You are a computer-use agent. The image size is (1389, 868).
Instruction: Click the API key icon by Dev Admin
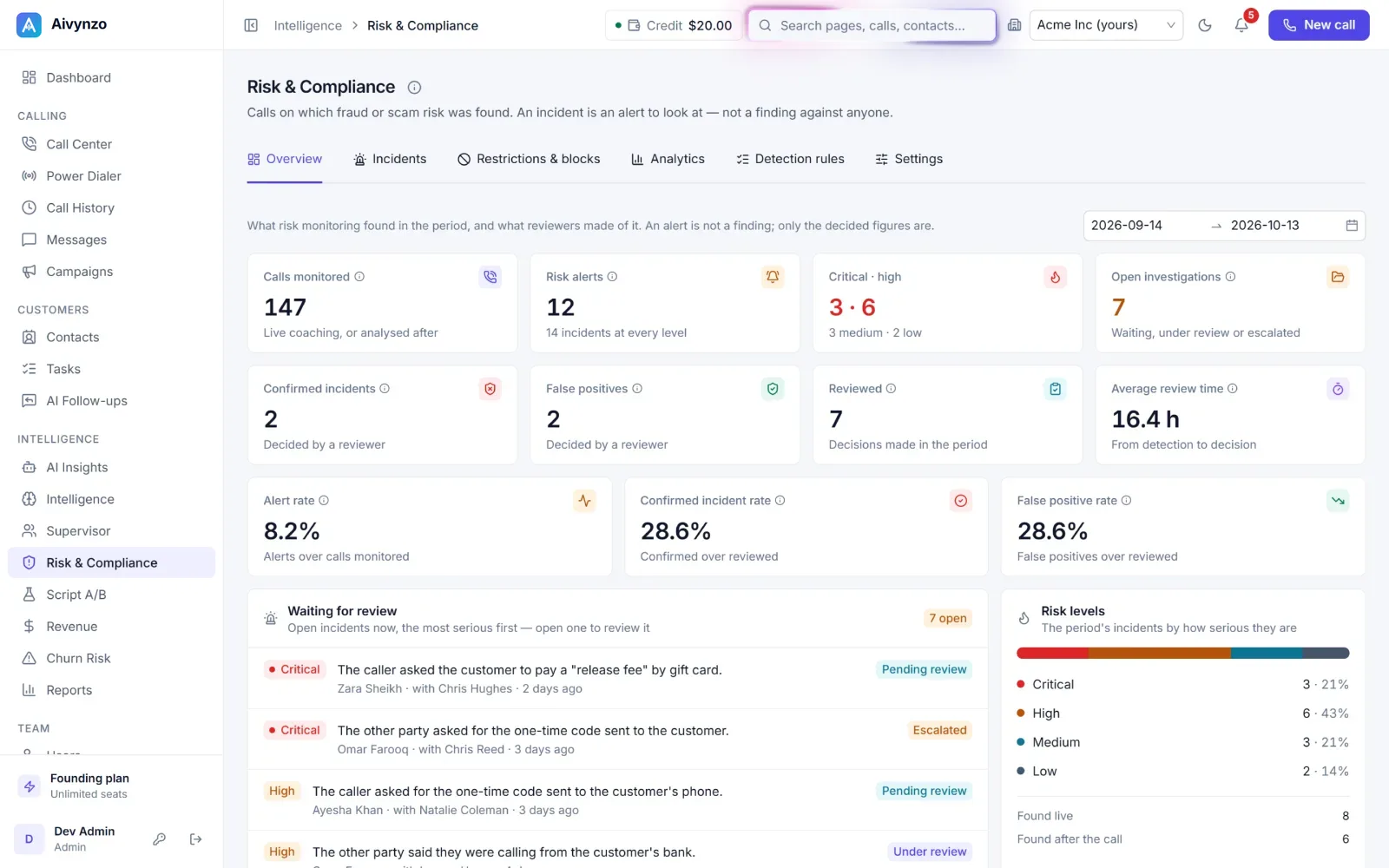point(160,838)
